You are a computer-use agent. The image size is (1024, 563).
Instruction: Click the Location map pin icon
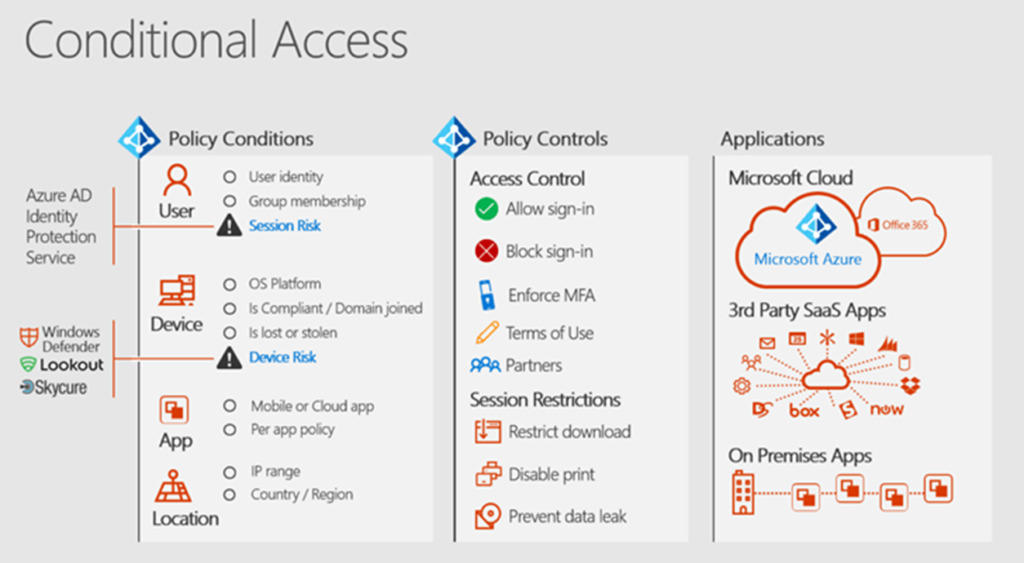(x=173, y=486)
